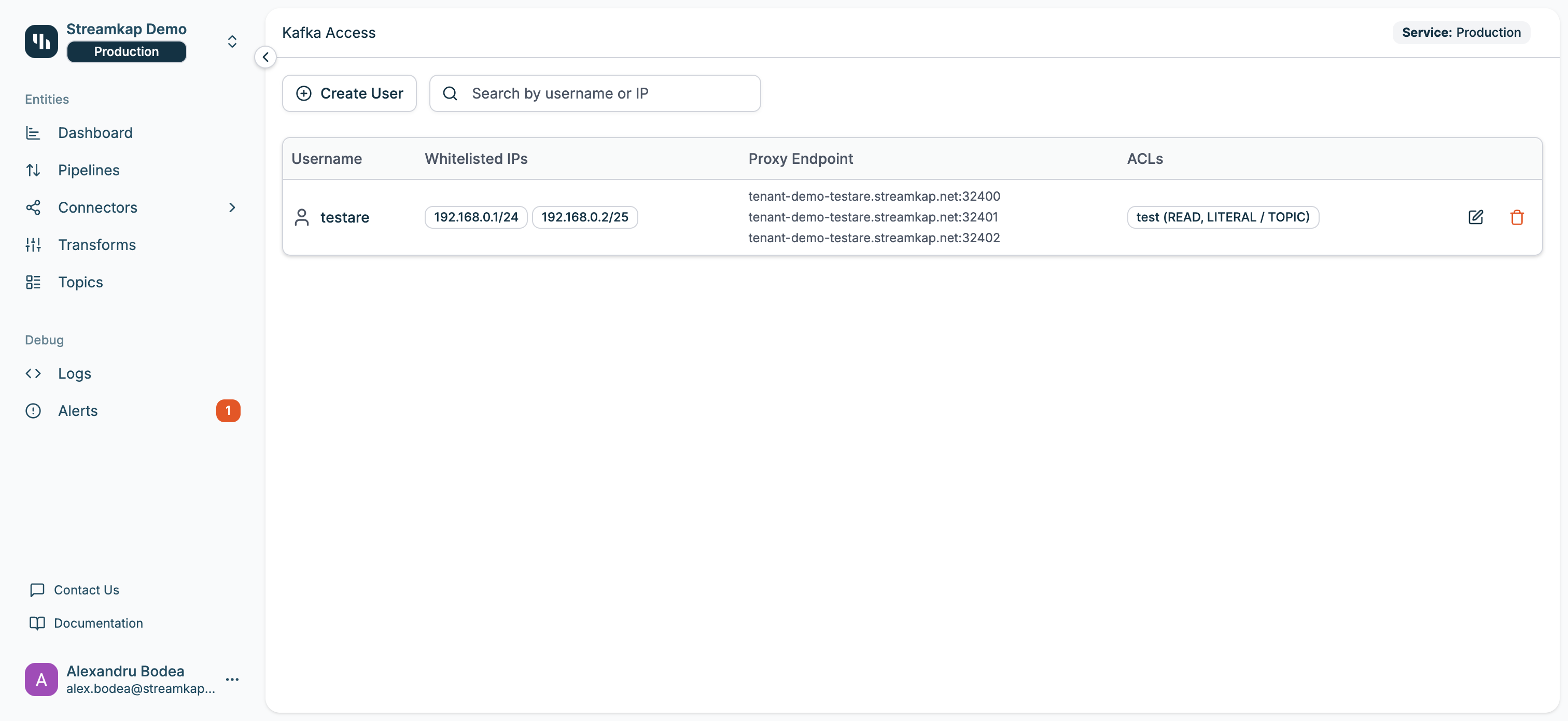The height and width of the screenshot is (721, 1568).
Task: Click the search magnifier icon
Action: [x=450, y=93]
